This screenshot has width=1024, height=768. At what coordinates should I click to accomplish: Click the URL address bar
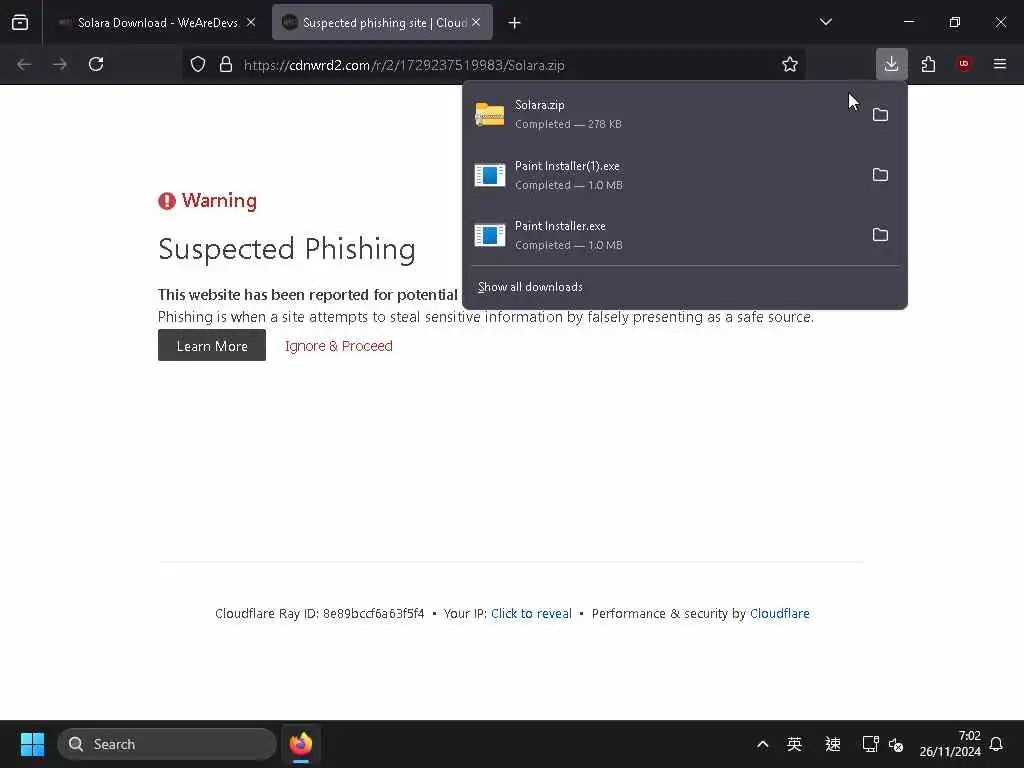(x=494, y=65)
